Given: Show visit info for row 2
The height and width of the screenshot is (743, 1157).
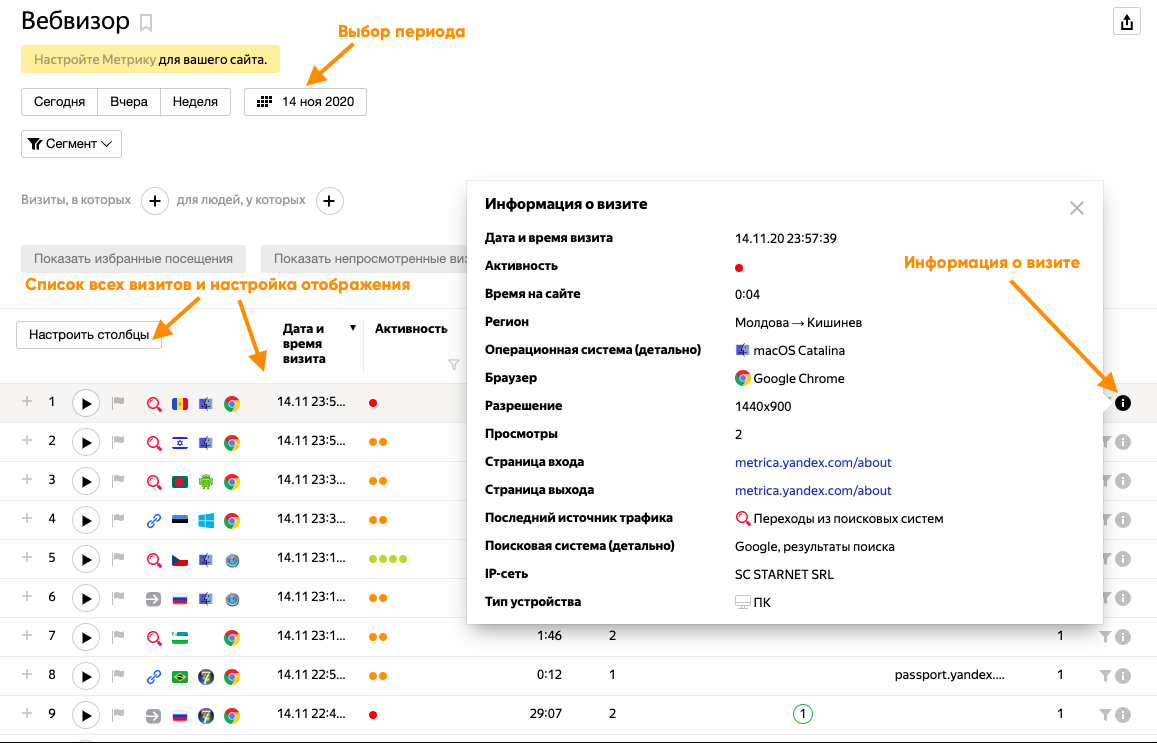Looking at the screenshot, I should [1122, 442].
